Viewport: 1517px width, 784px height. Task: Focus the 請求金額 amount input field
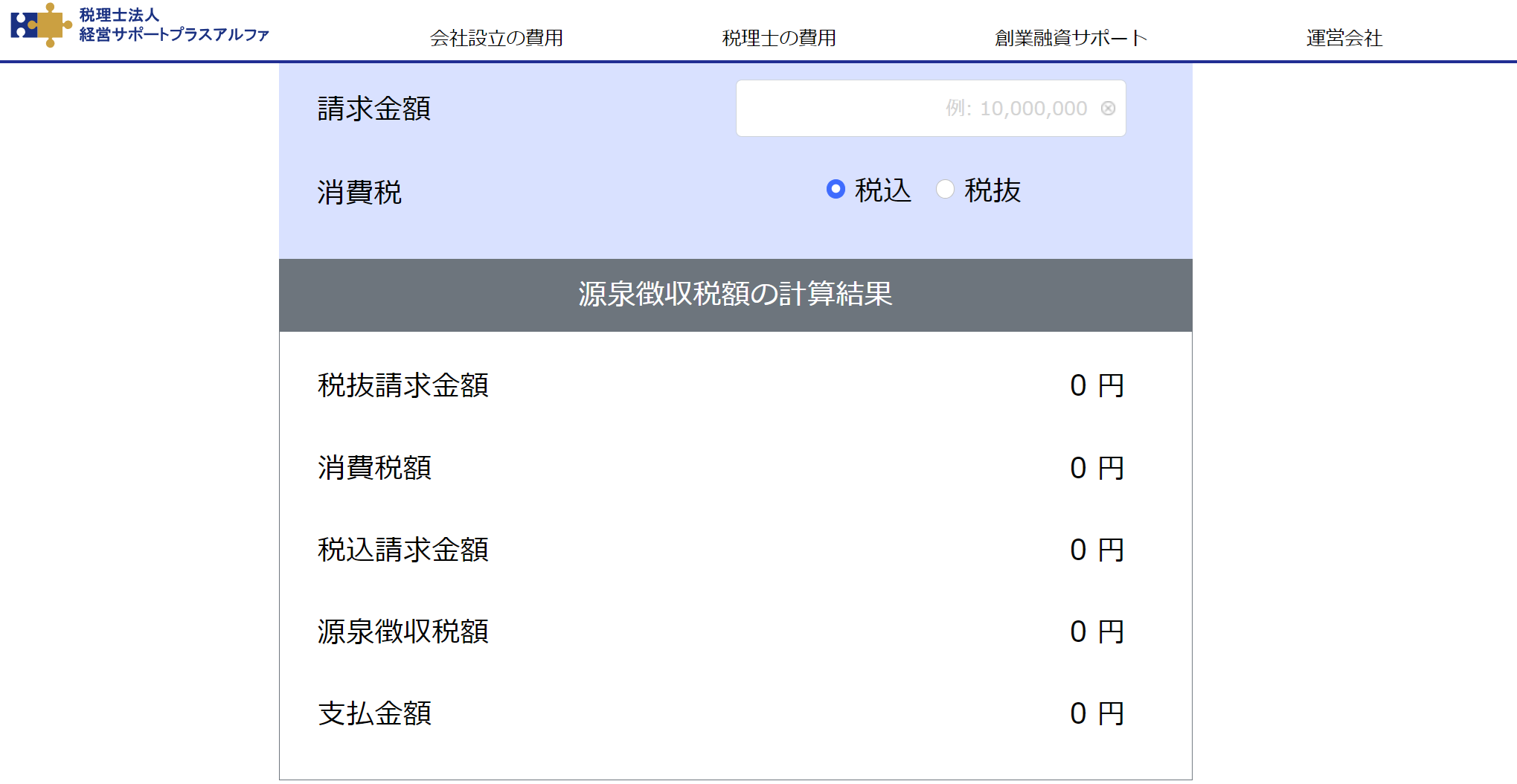click(x=915, y=109)
